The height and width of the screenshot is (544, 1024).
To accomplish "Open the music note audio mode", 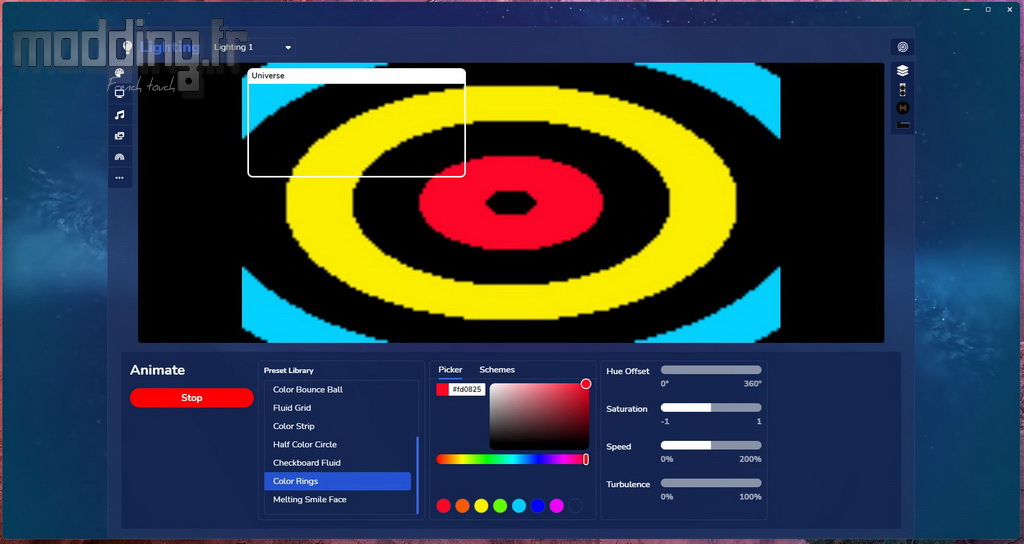I will point(120,115).
